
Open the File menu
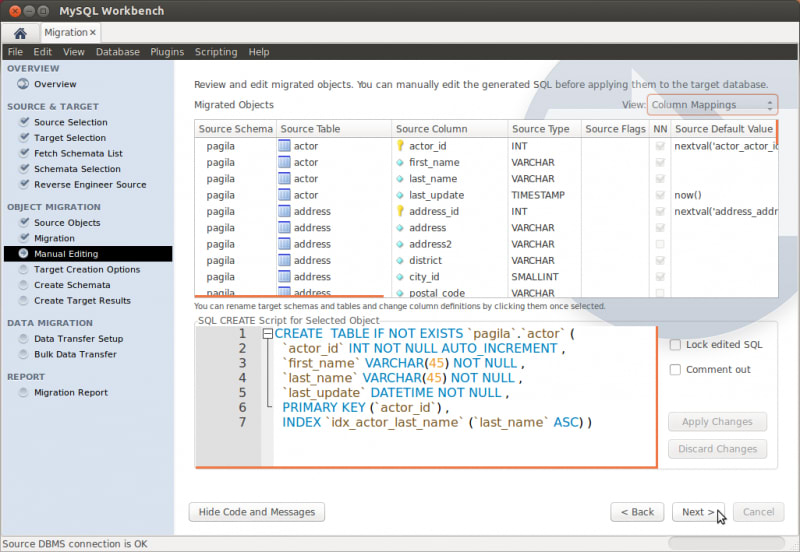tap(15, 52)
